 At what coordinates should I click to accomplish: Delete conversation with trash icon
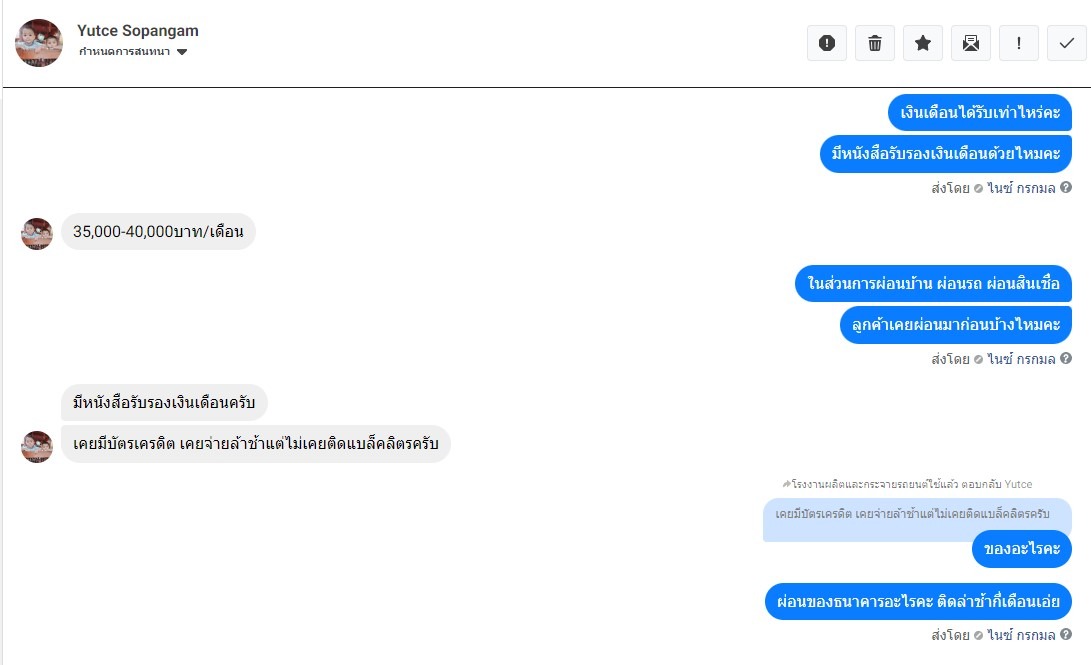coord(875,43)
